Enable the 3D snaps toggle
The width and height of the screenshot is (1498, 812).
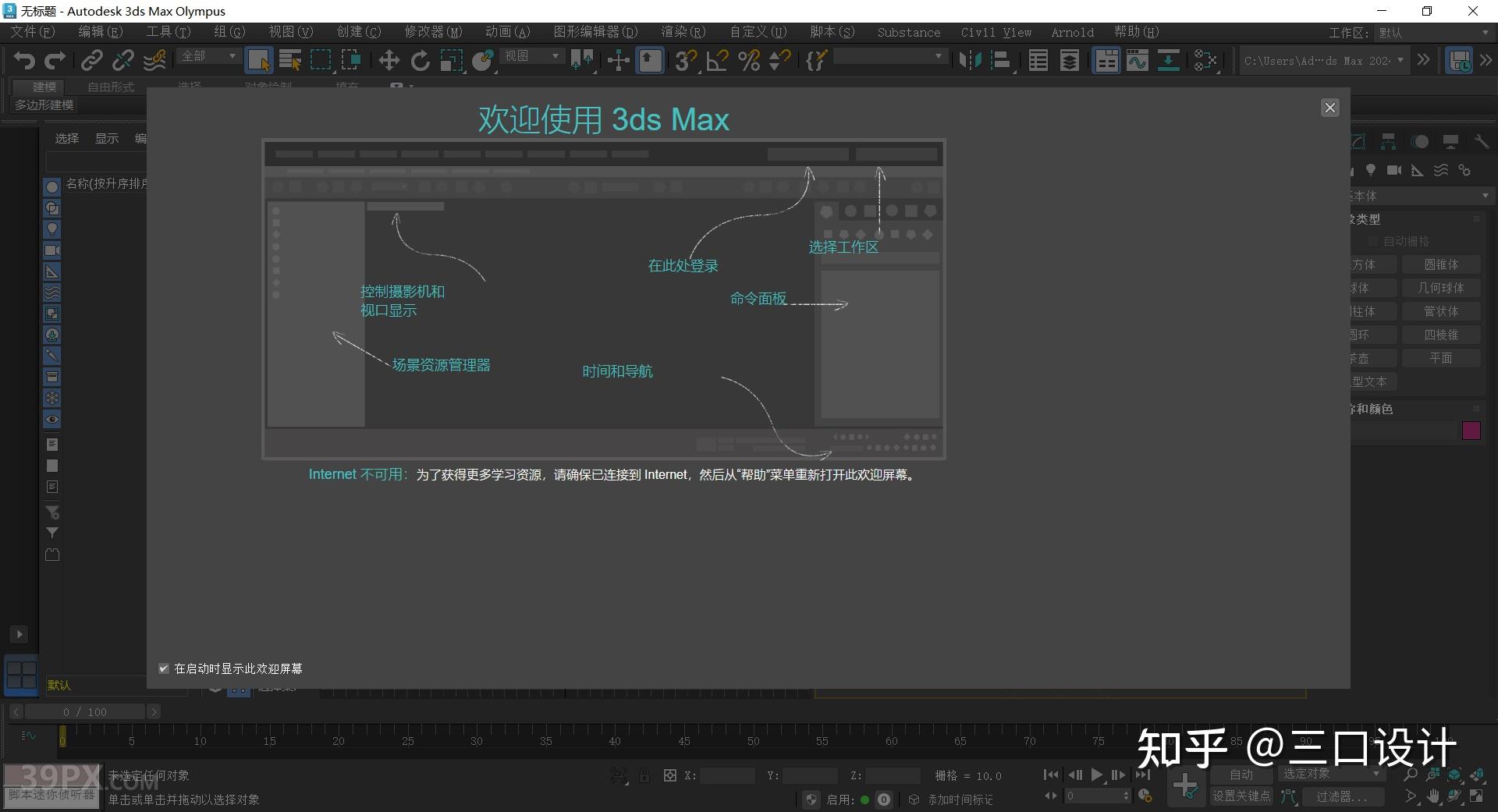pyautogui.click(x=684, y=60)
